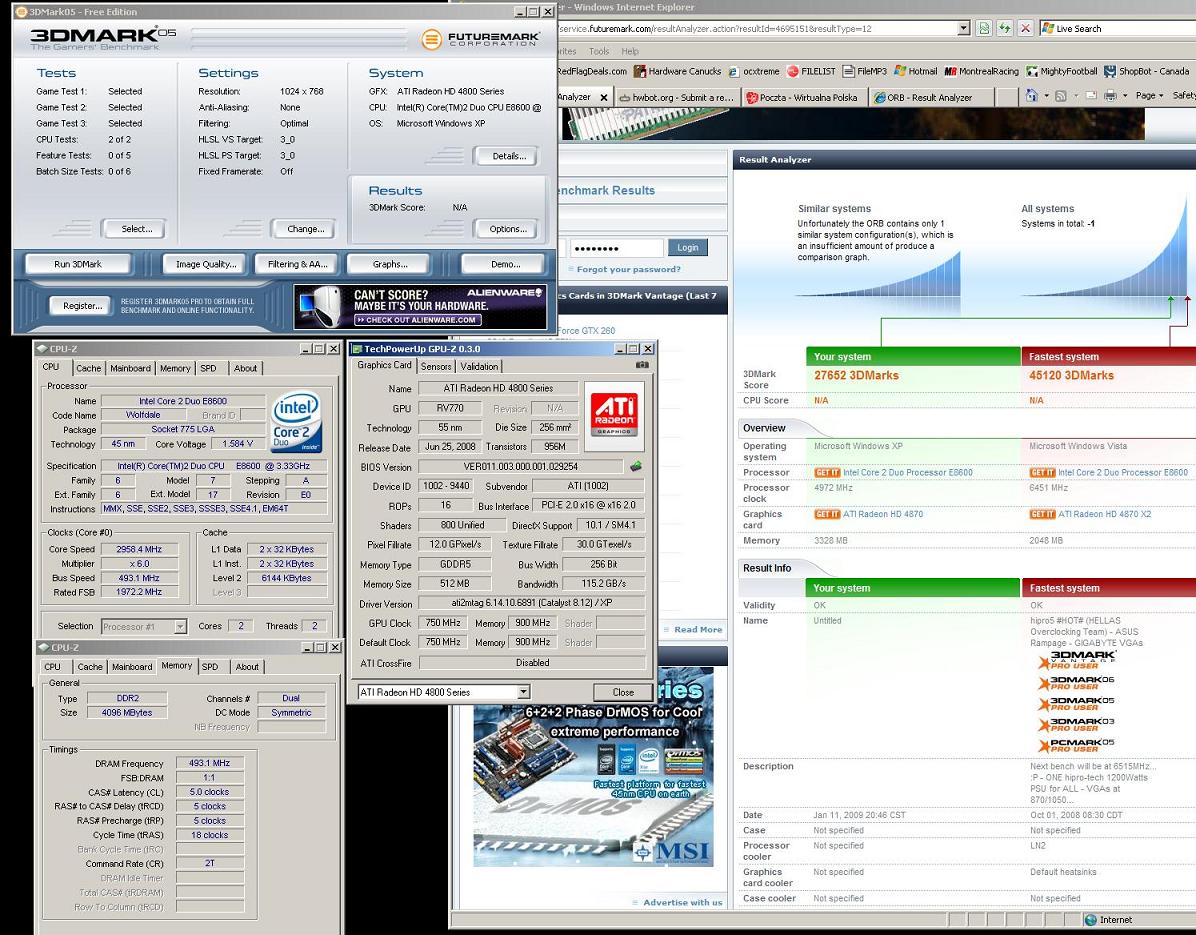Open the FileMP3 favorites bar link
1196x935 pixels.
[x=864, y=71]
